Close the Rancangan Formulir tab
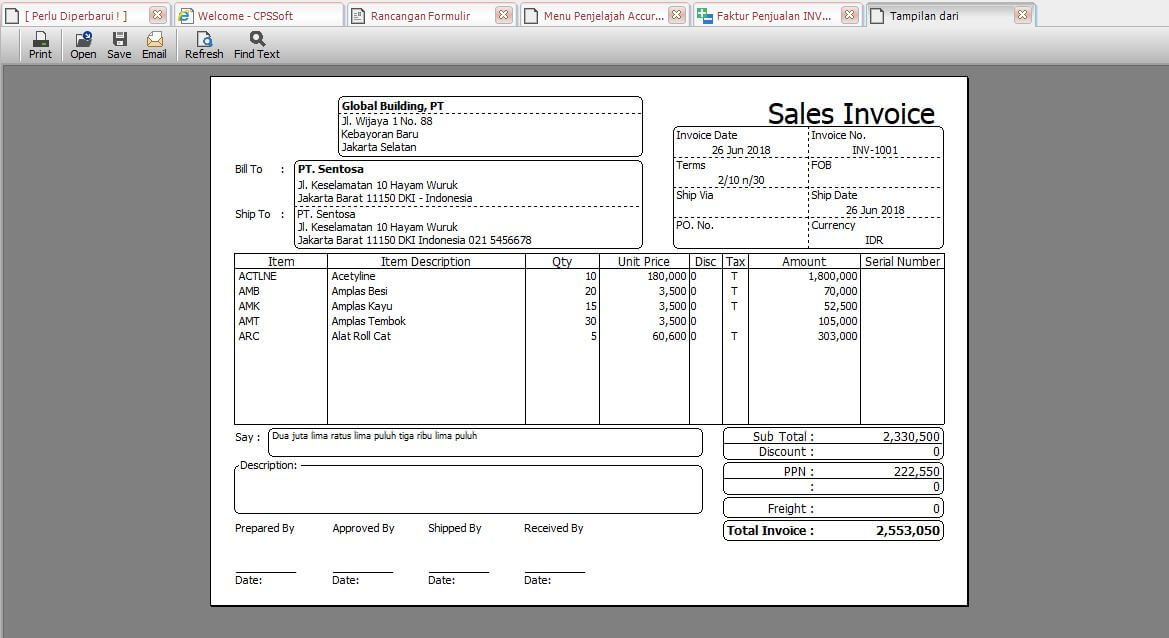The height and width of the screenshot is (638, 1169). pyautogui.click(x=503, y=15)
